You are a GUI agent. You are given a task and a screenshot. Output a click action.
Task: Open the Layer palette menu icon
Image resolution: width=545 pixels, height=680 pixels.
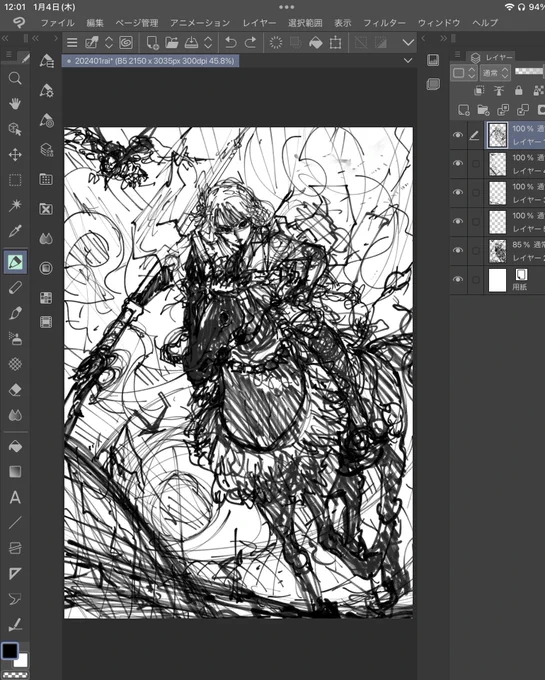click(457, 54)
